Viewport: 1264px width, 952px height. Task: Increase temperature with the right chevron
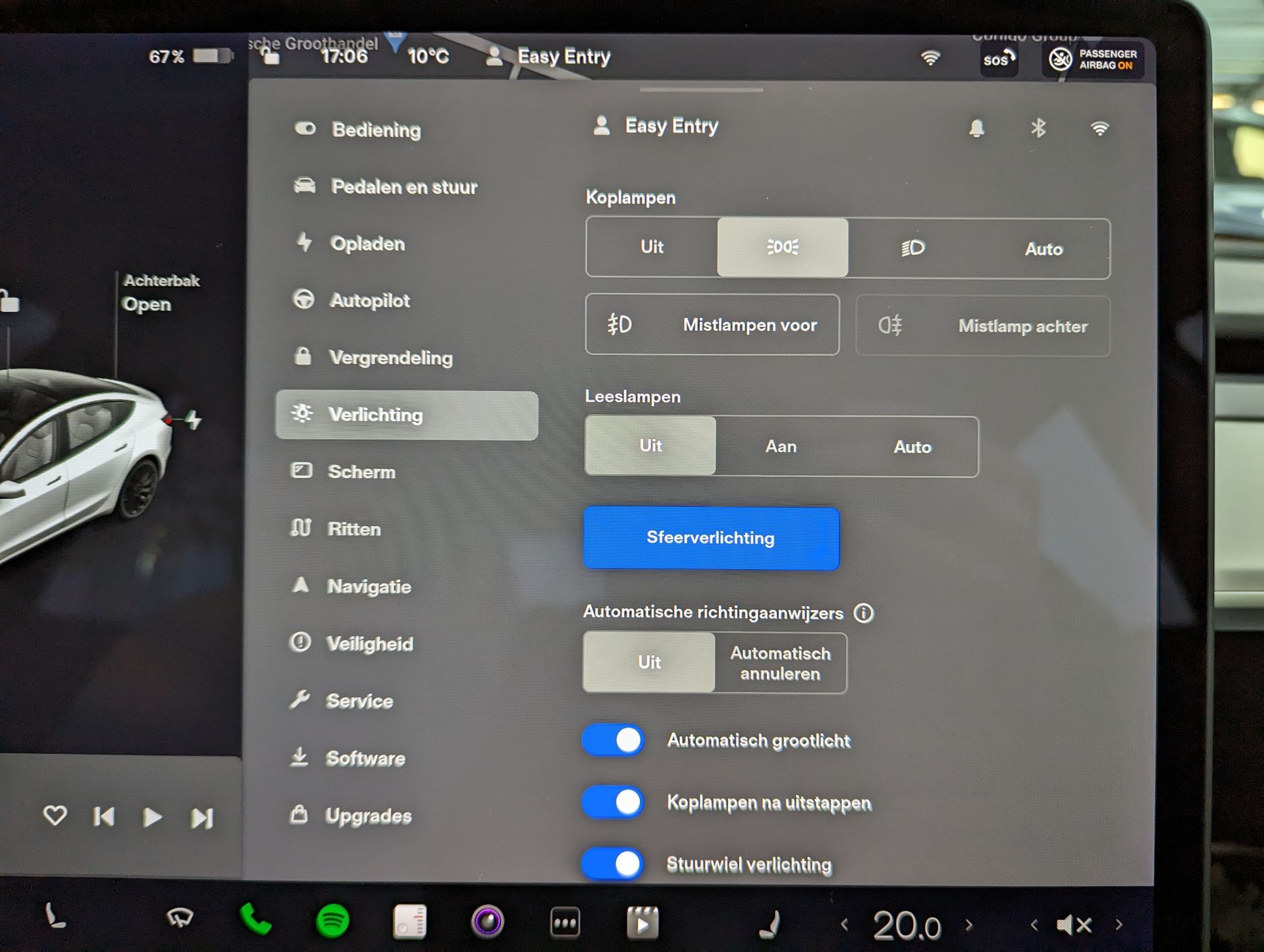point(969,925)
